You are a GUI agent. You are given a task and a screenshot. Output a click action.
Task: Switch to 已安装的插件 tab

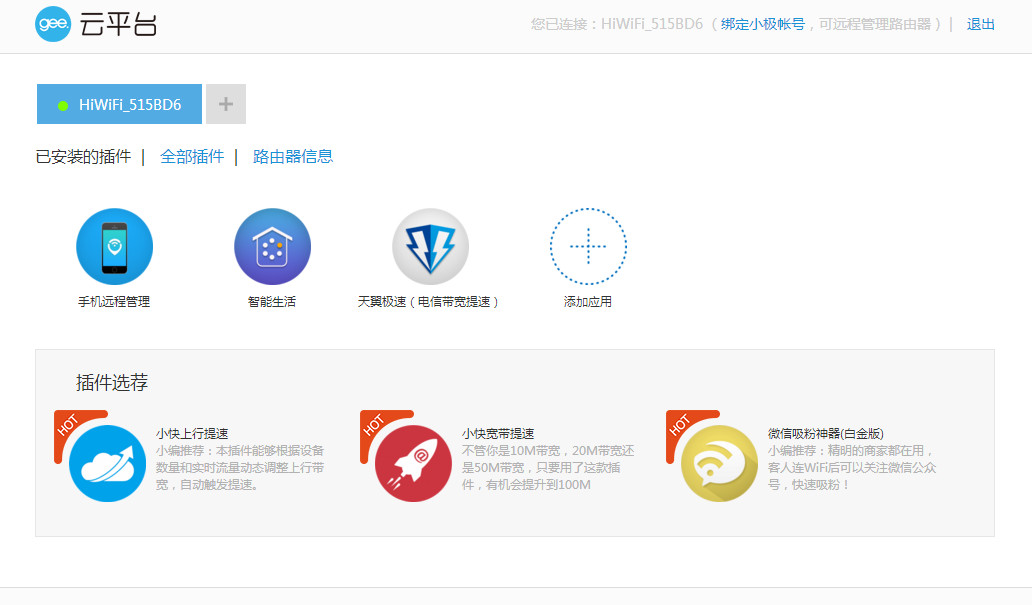pos(84,157)
